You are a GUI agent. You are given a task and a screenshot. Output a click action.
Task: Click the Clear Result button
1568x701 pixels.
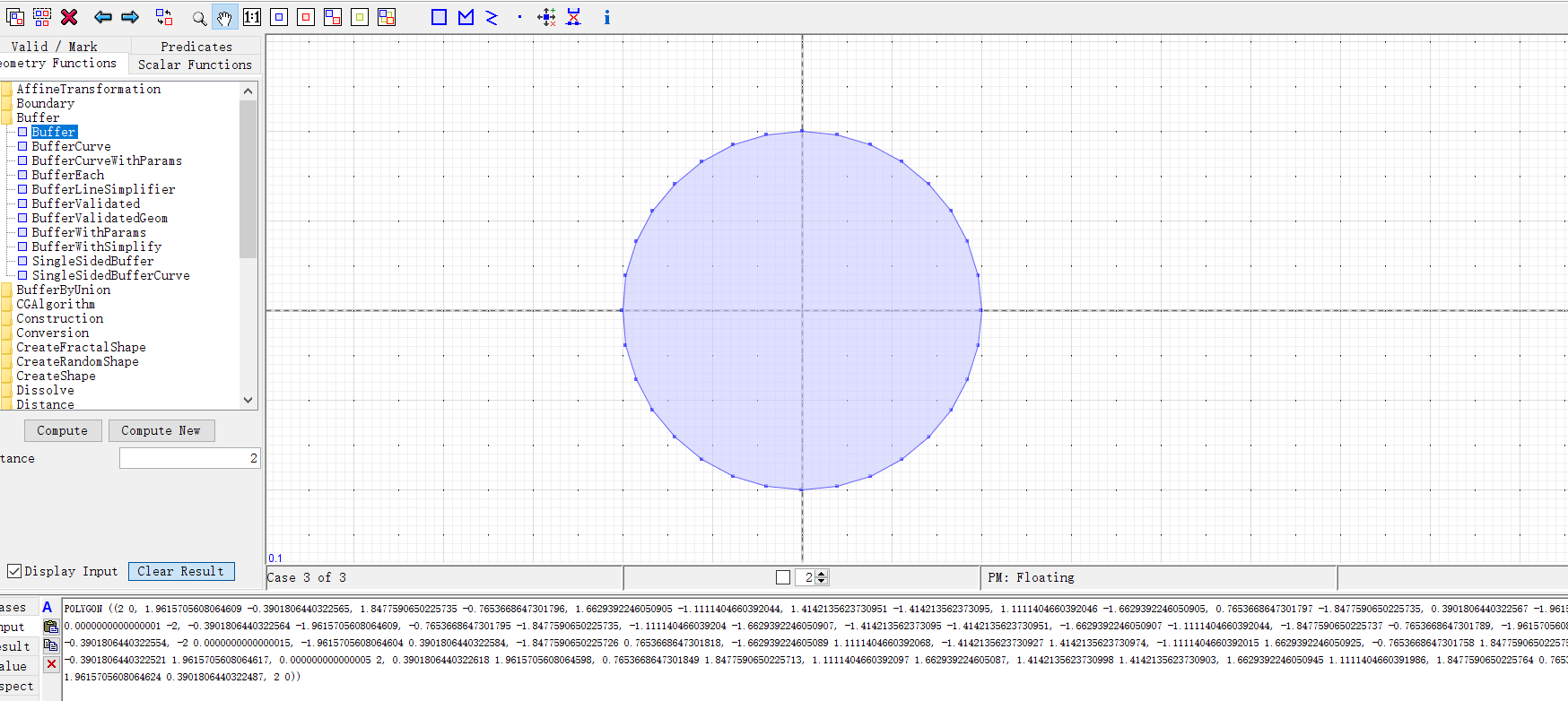coord(181,571)
